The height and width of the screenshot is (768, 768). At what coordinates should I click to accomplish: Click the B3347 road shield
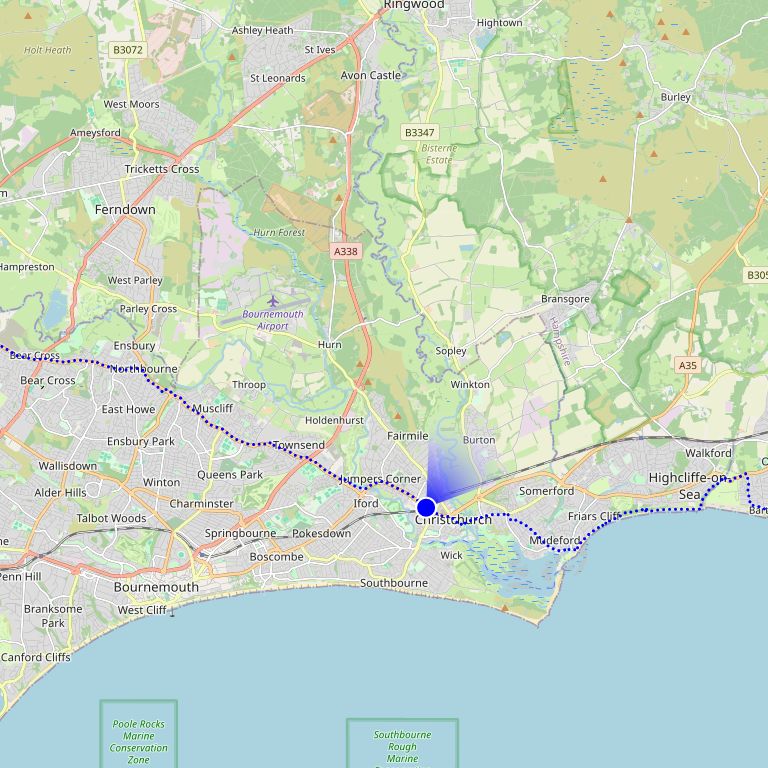420,132
